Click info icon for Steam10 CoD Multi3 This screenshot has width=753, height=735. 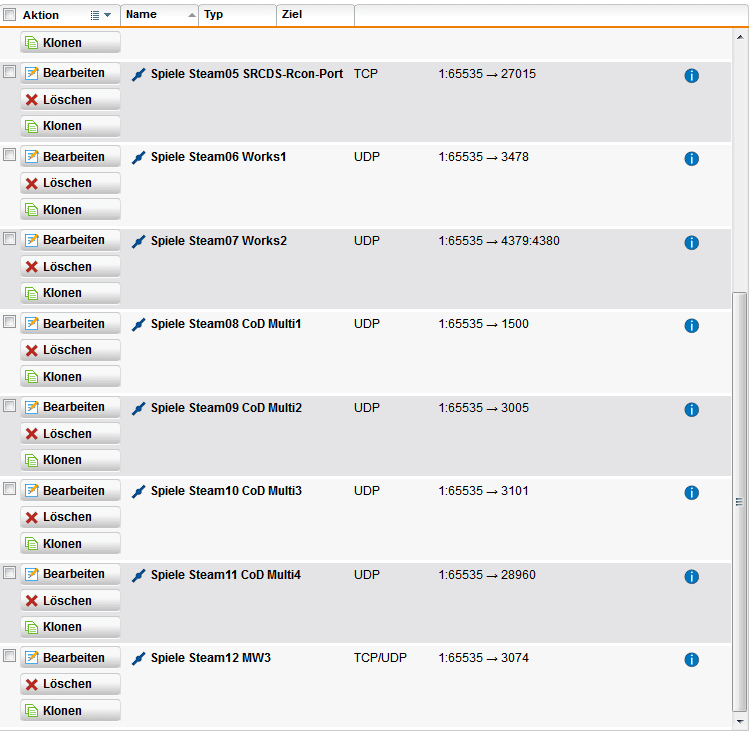tap(691, 493)
